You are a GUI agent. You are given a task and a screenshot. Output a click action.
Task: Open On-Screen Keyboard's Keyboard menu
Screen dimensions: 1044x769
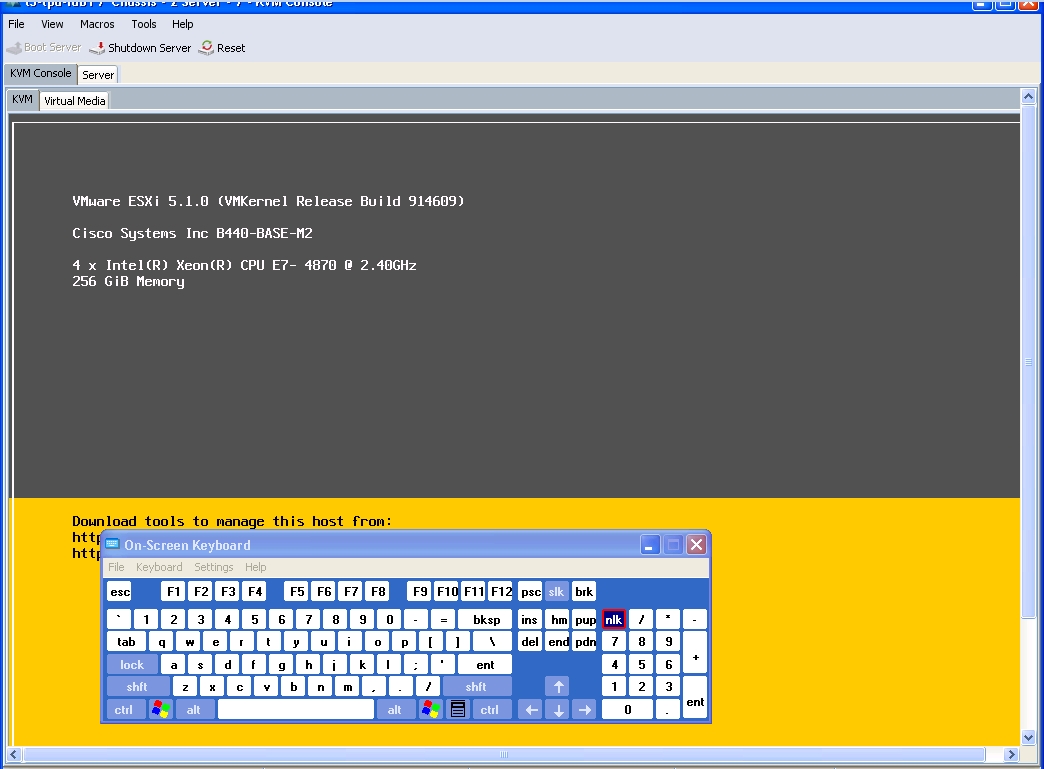tap(159, 567)
